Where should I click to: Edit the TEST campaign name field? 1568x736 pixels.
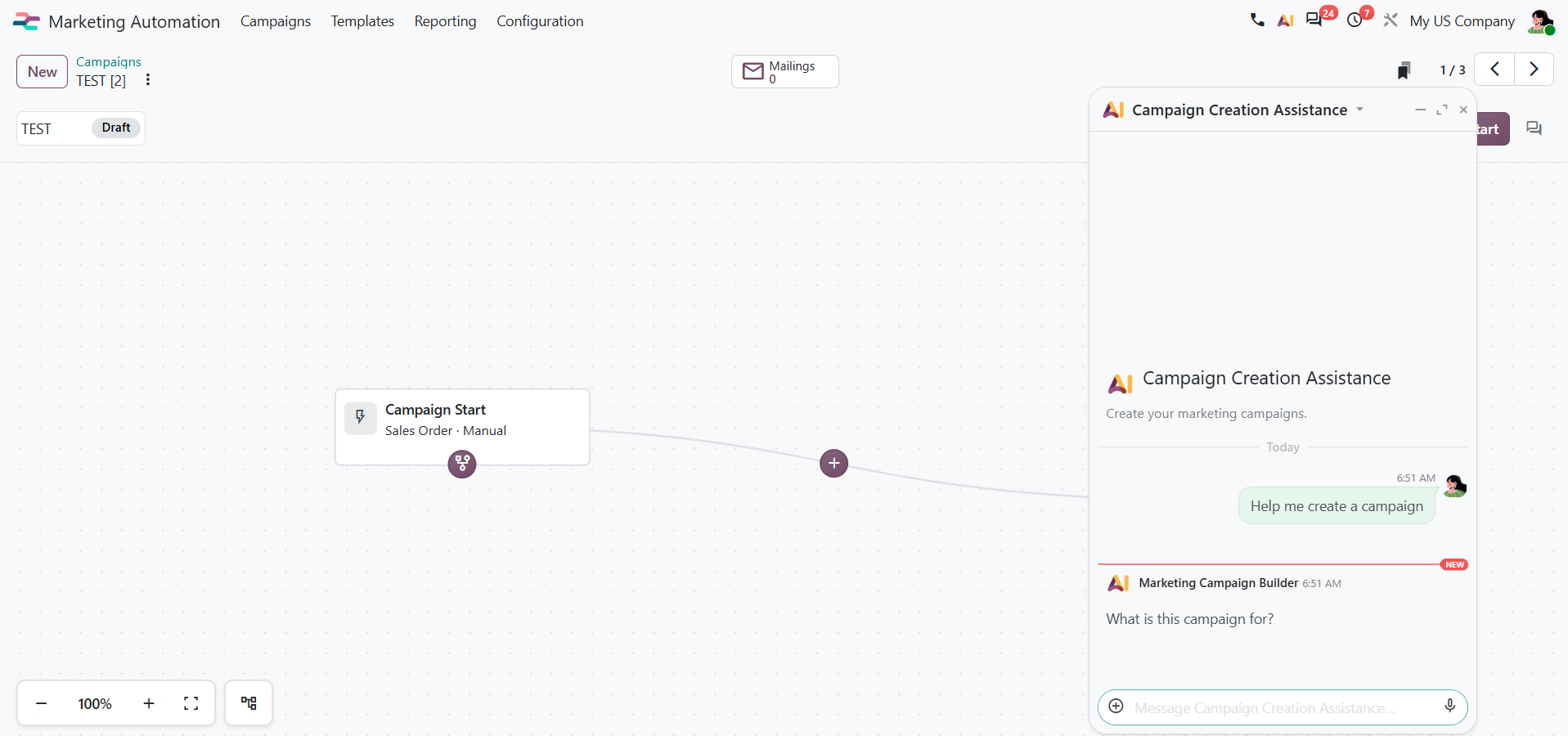coord(53,128)
